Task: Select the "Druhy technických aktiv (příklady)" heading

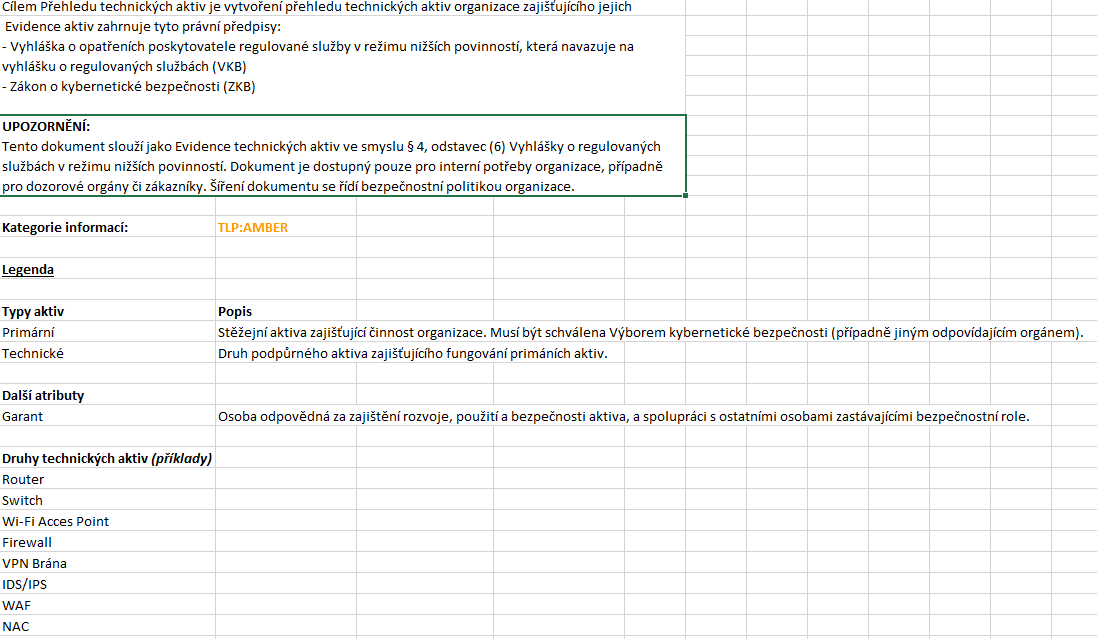Action: coord(107,459)
